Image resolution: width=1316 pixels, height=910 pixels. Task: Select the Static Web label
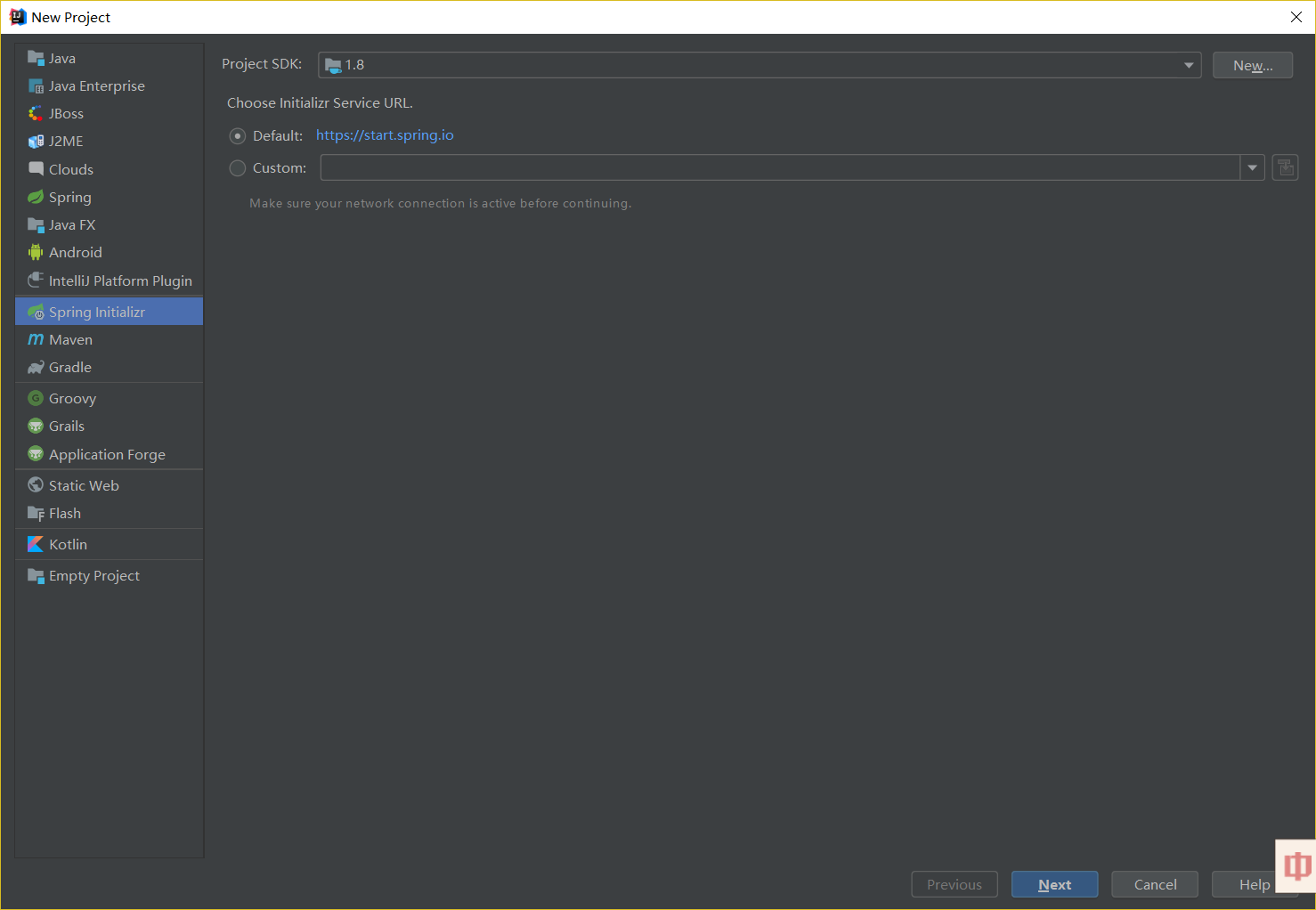(x=84, y=485)
